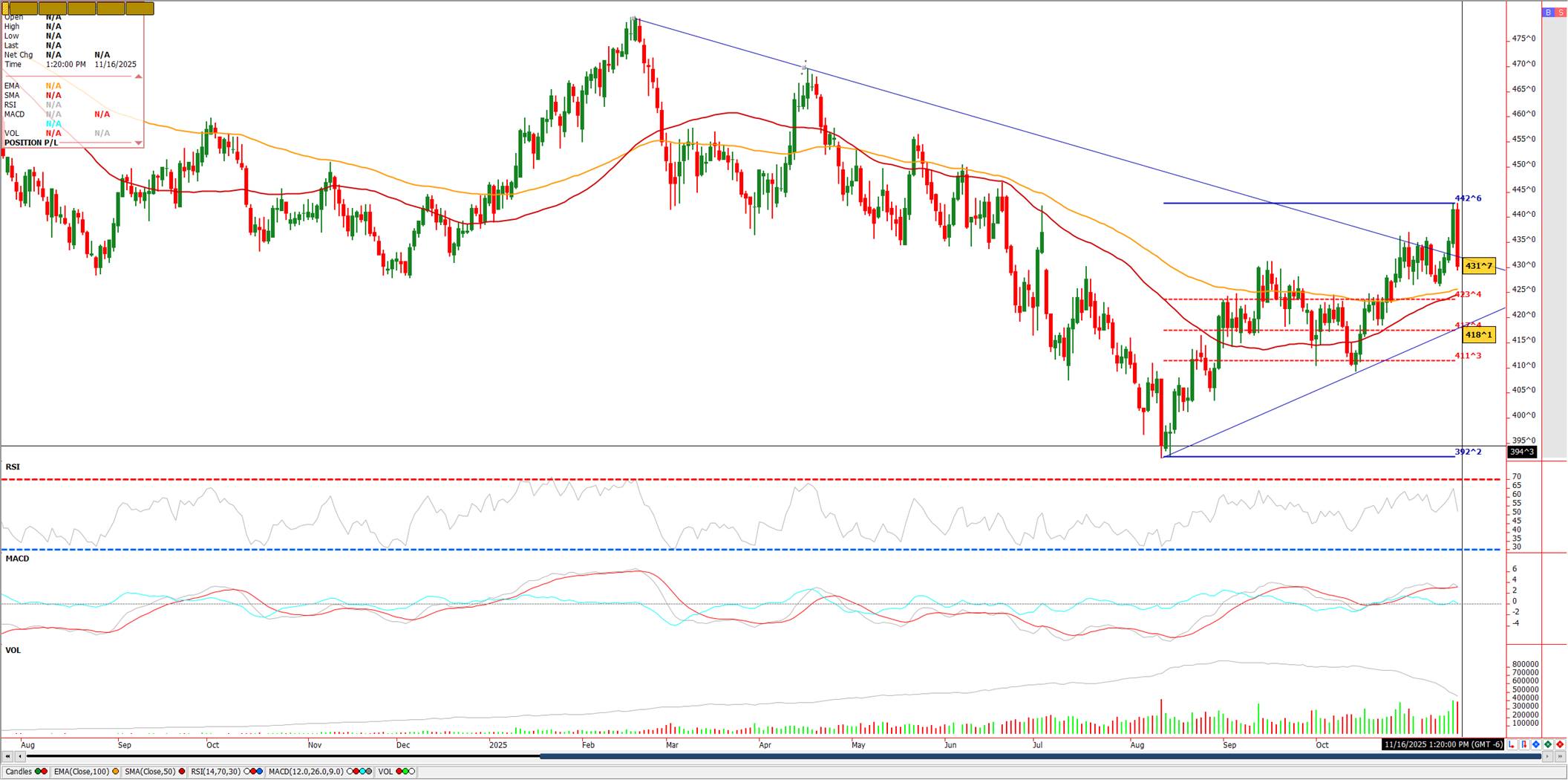Image resolution: width=1568 pixels, height=780 pixels.
Task: Open the Candles study tab
Action: 26,772
